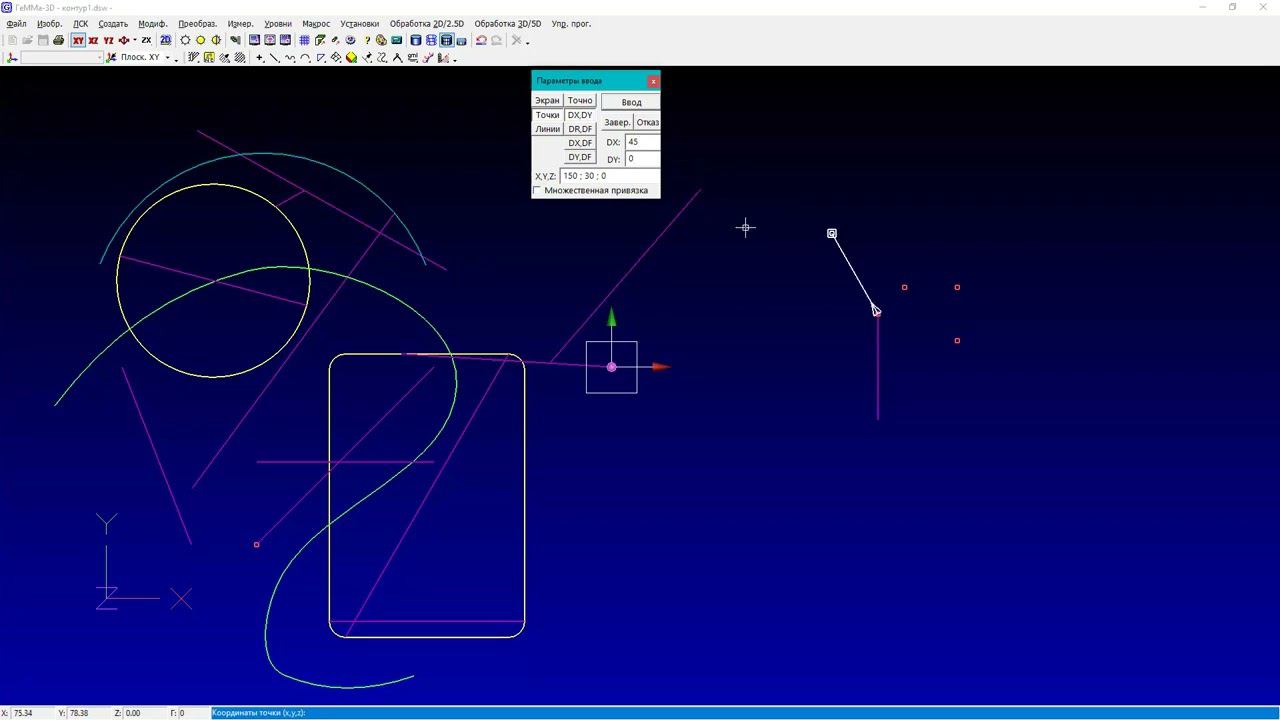Enable the Множественная привязка checkbox
The image size is (1280, 720).
click(538, 190)
